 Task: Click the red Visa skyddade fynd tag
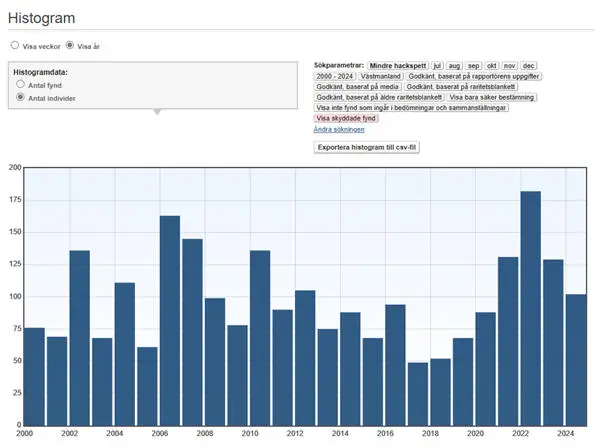point(346,118)
